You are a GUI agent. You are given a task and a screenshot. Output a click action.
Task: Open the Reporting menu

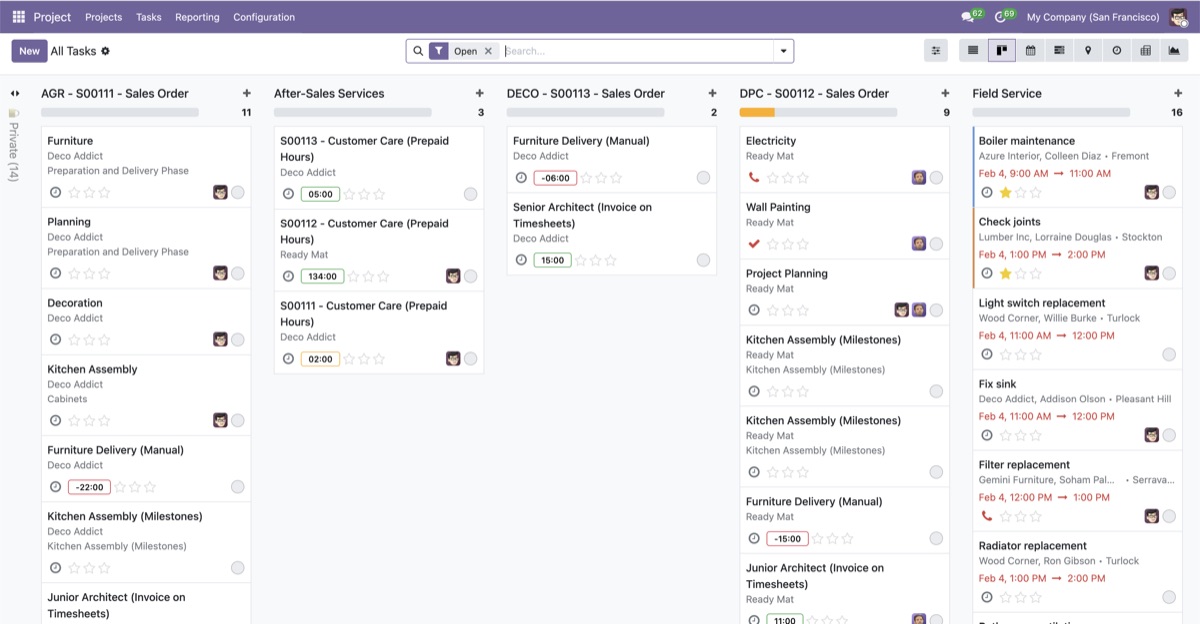click(197, 17)
